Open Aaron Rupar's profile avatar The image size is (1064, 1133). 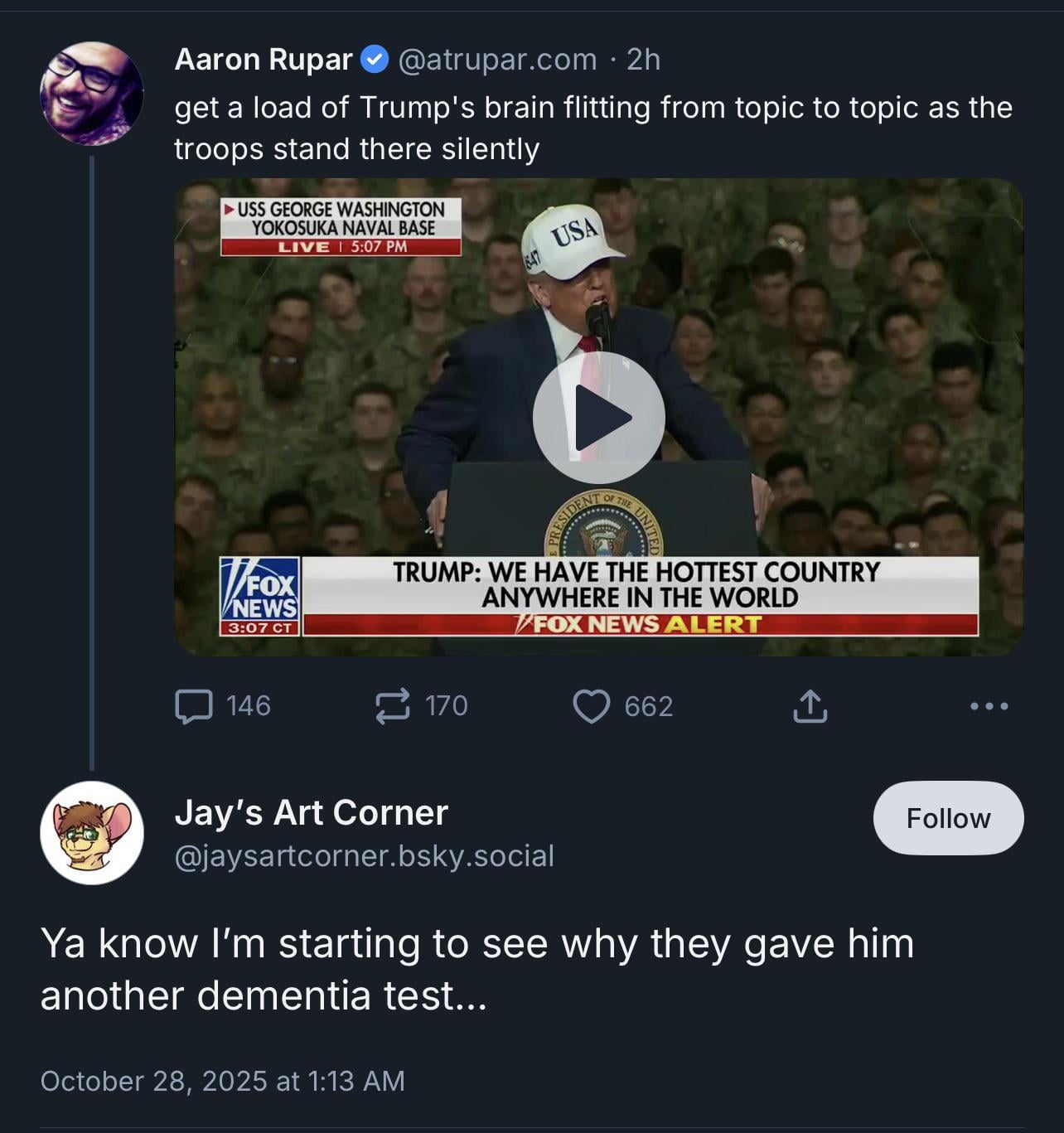(x=91, y=94)
